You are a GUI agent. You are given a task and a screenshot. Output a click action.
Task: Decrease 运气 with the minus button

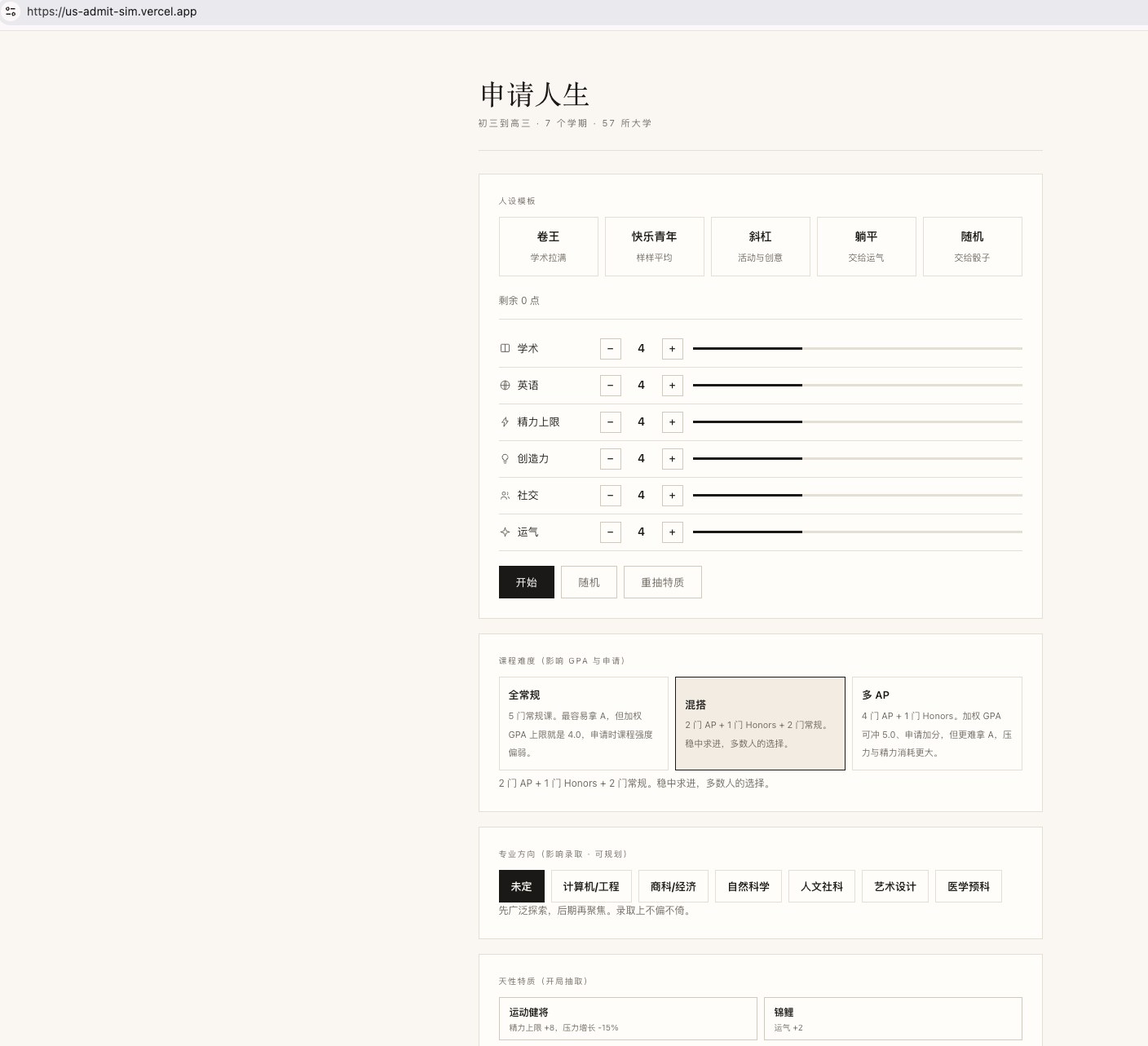[x=610, y=532]
